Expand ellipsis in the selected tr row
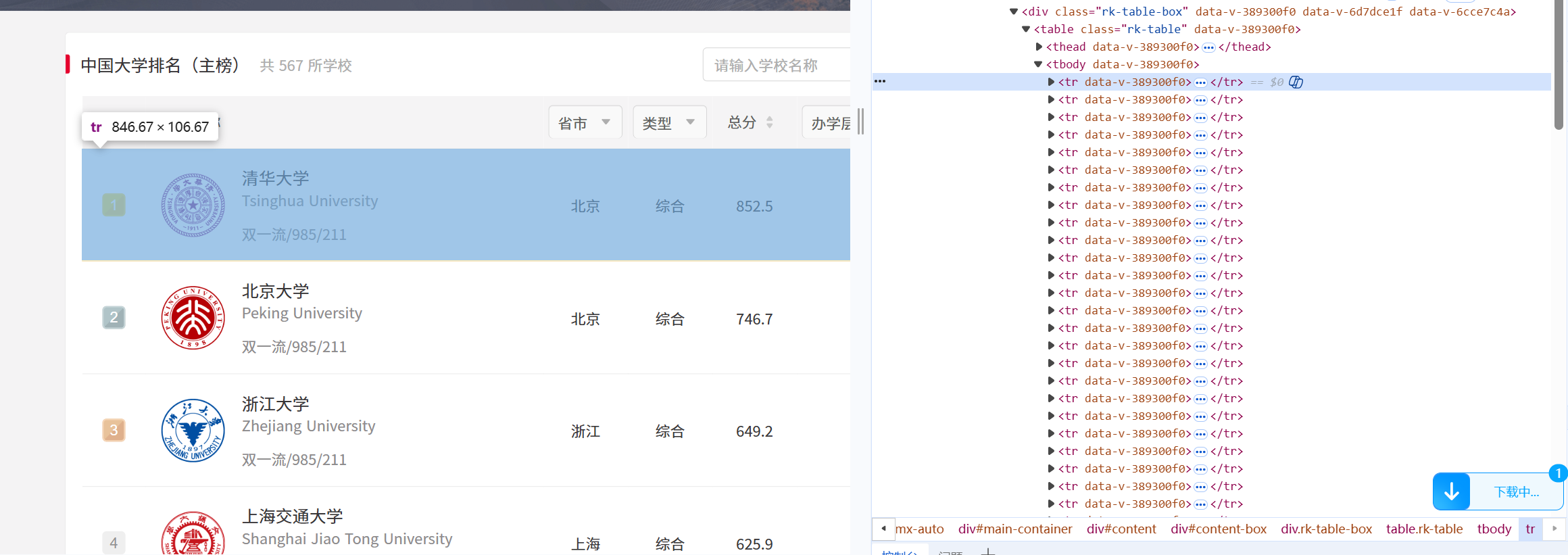This screenshot has width=1568, height=555. coord(1200,82)
